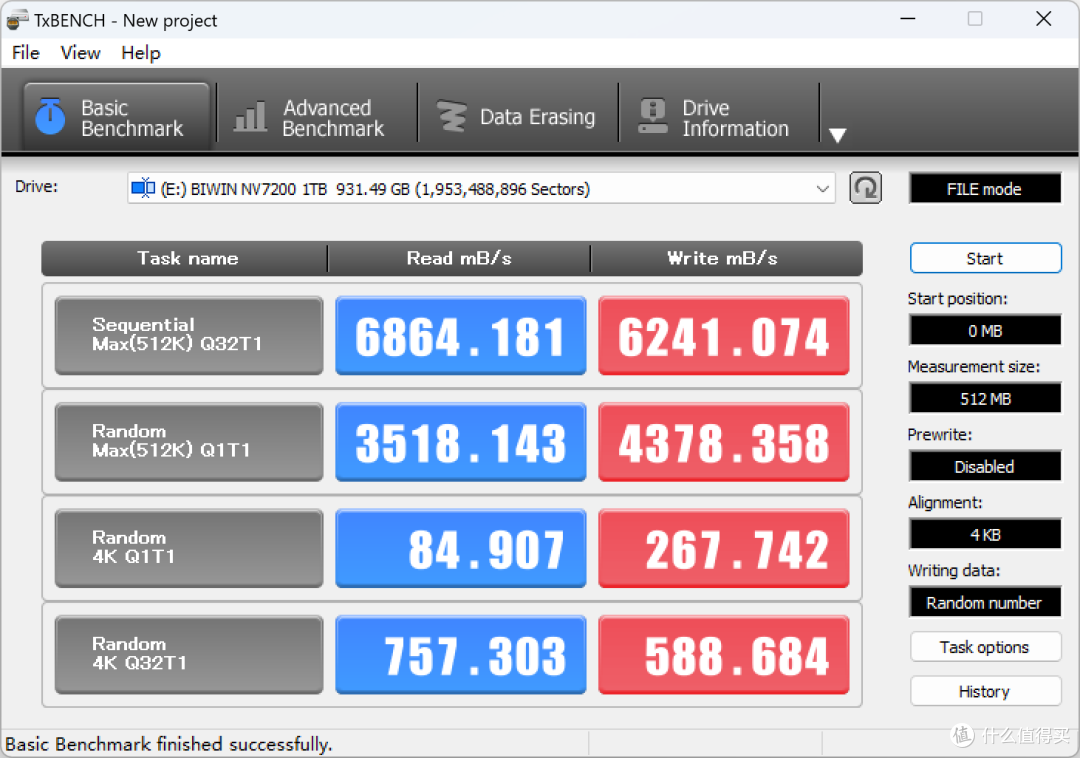Image resolution: width=1080 pixels, height=758 pixels.
Task: Switch to the Basic Benchmark tab
Action: [116, 116]
